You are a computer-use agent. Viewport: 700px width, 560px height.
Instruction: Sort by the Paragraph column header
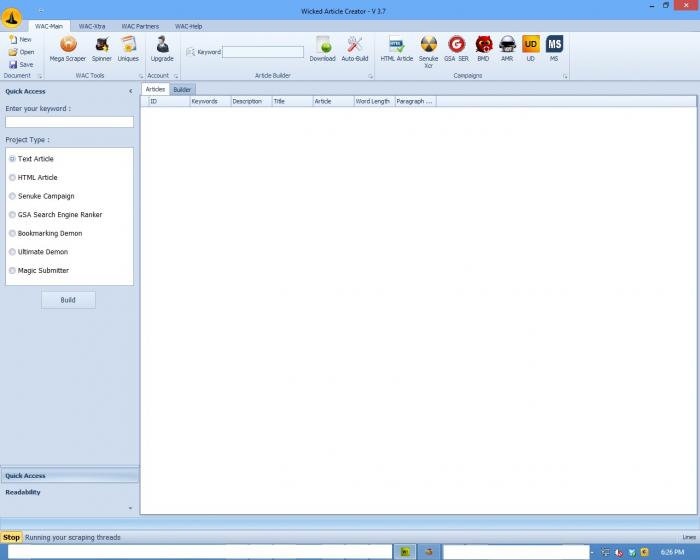pos(416,101)
